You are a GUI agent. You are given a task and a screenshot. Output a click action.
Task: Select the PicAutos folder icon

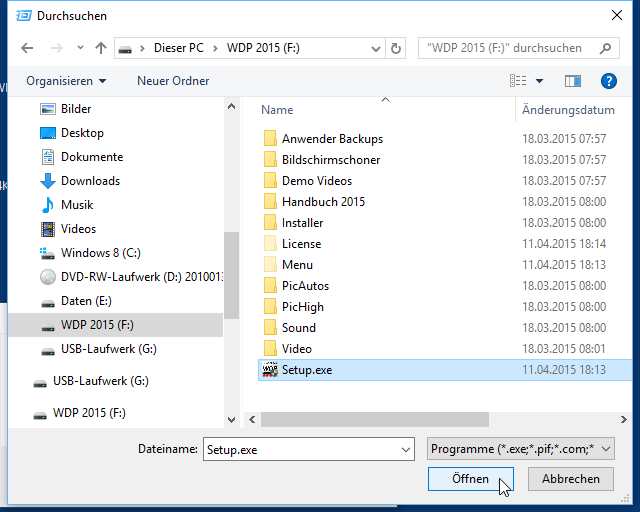(270, 286)
